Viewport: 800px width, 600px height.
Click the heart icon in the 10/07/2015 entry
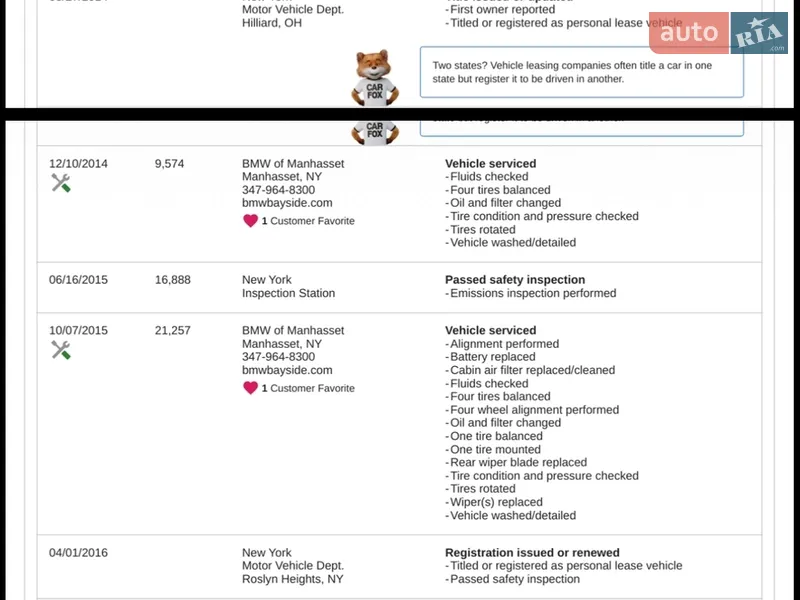pos(250,388)
